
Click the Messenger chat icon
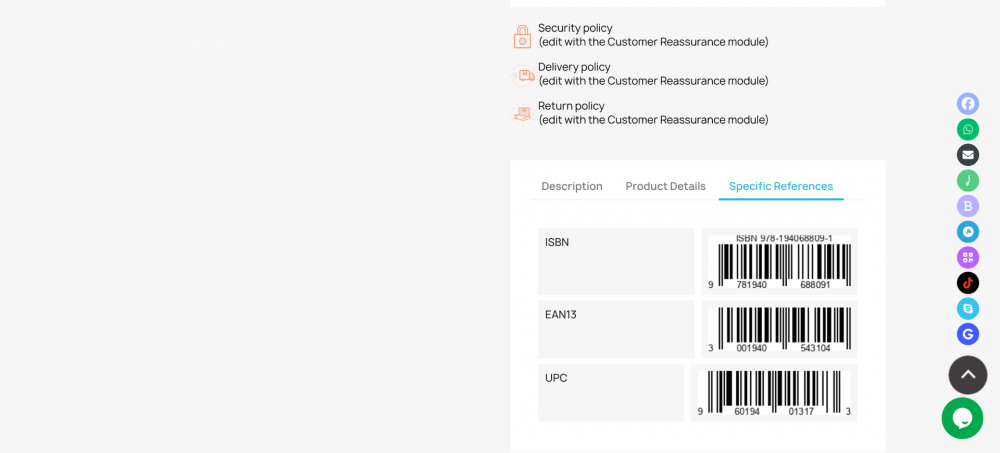point(968,232)
